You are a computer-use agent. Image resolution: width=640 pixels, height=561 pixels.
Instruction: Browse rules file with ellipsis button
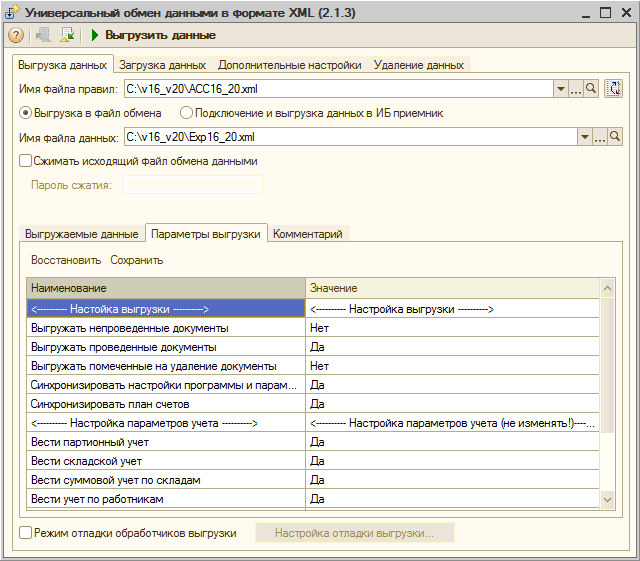tap(576, 89)
